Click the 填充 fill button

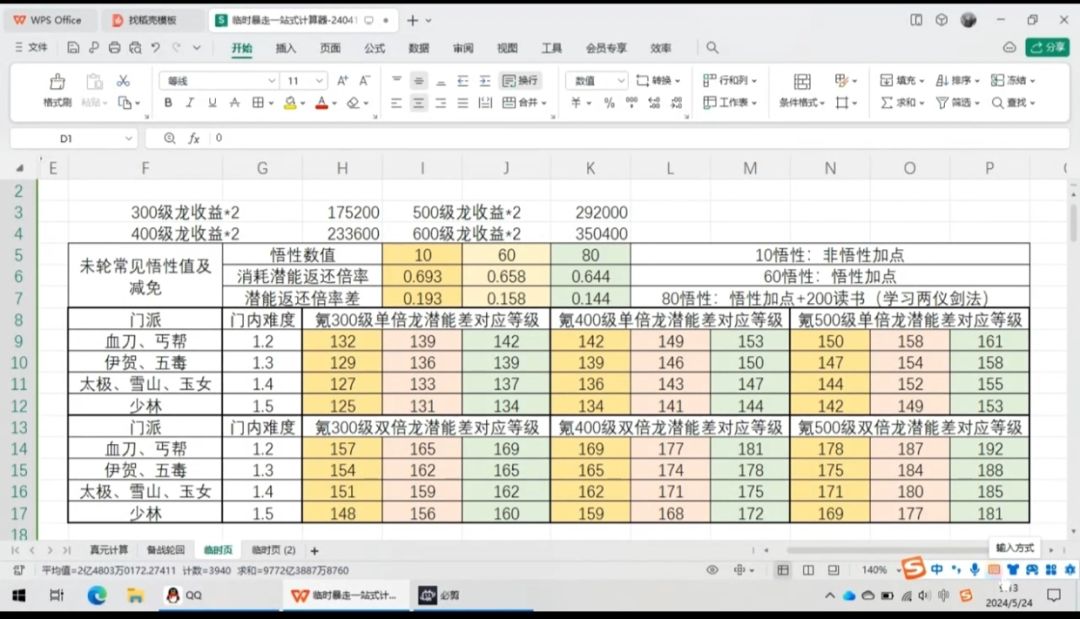902,81
